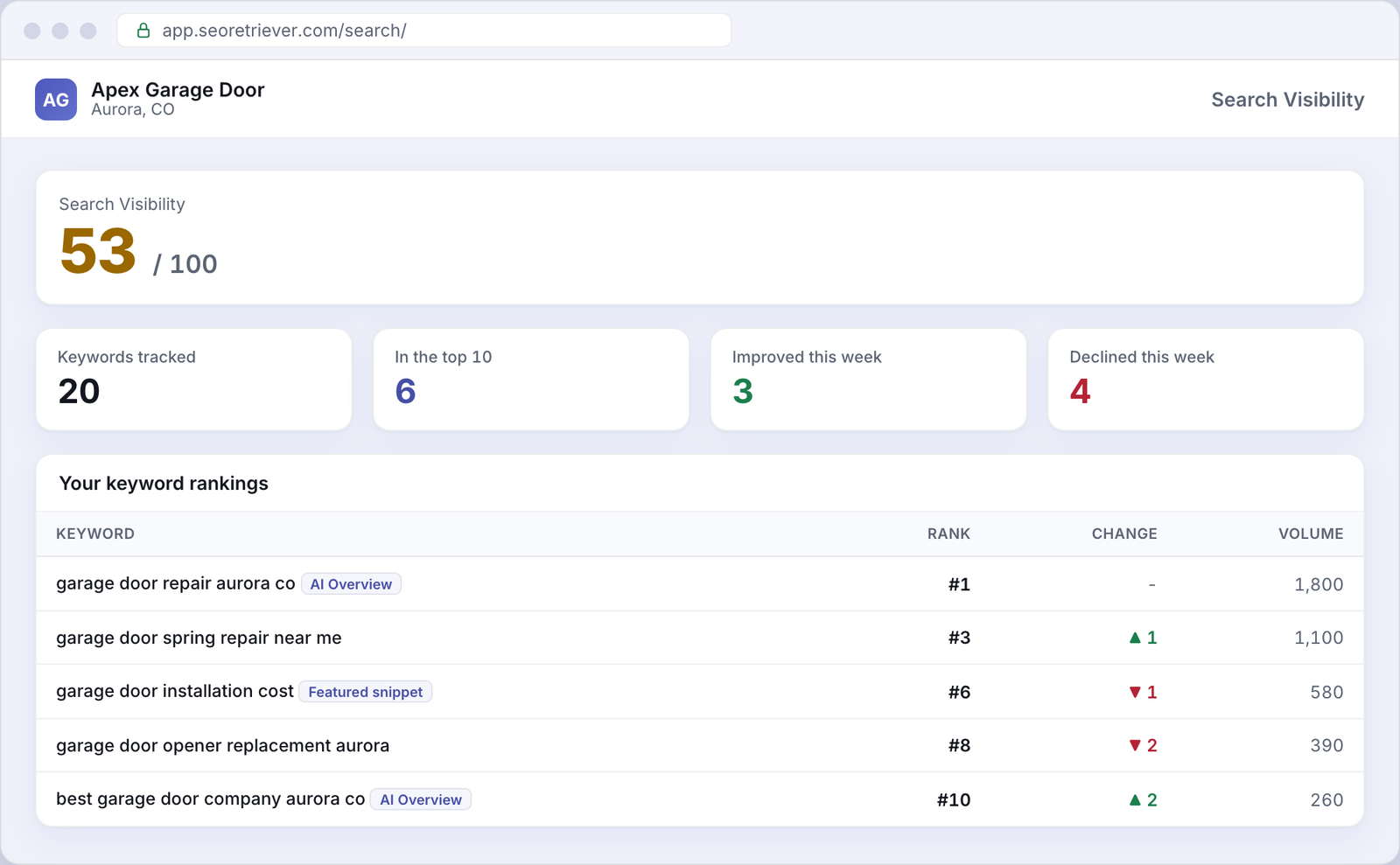Click green up arrow in best company row

point(1135,799)
